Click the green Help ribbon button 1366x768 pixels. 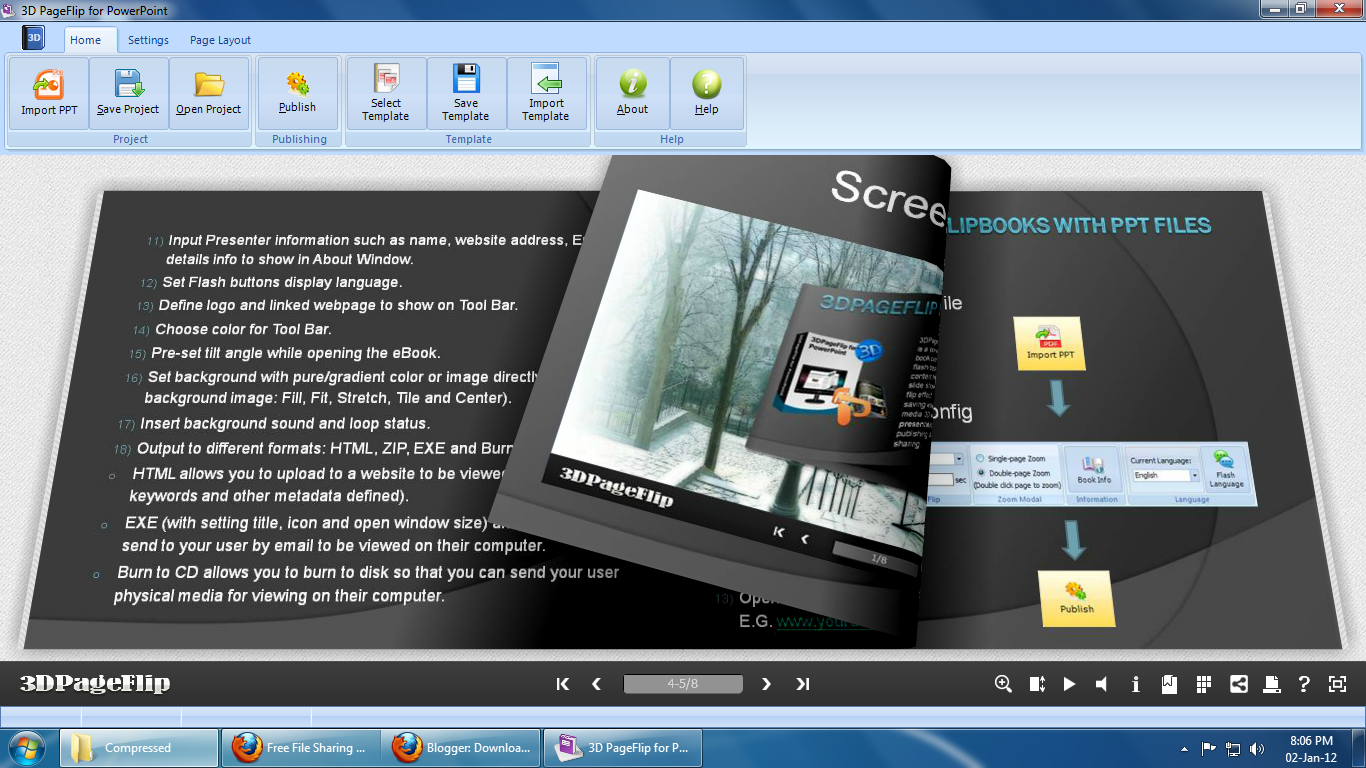pyautogui.click(x=707, y=93)
